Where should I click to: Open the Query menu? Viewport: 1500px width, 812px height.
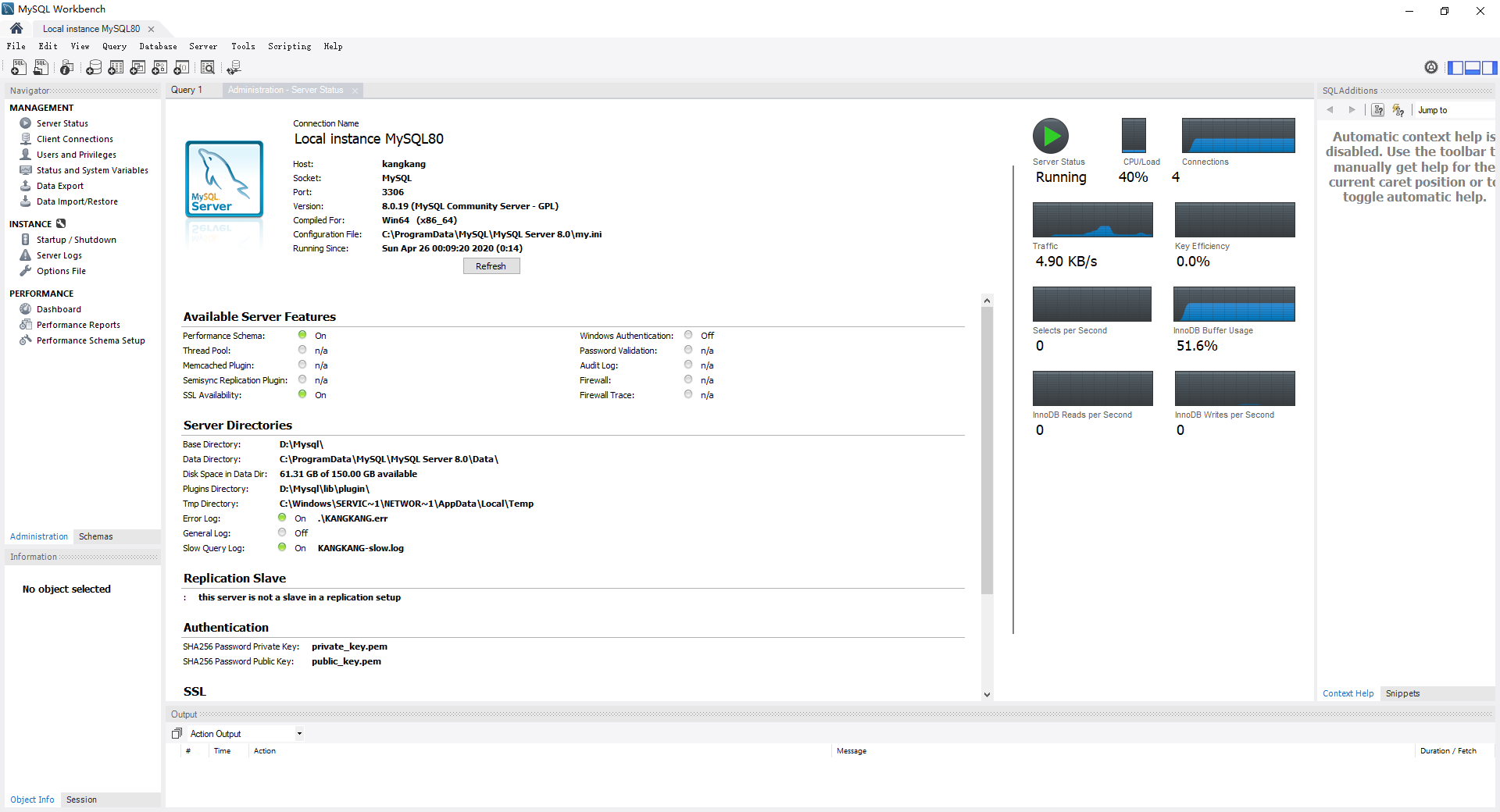click(x=114, y=46)
